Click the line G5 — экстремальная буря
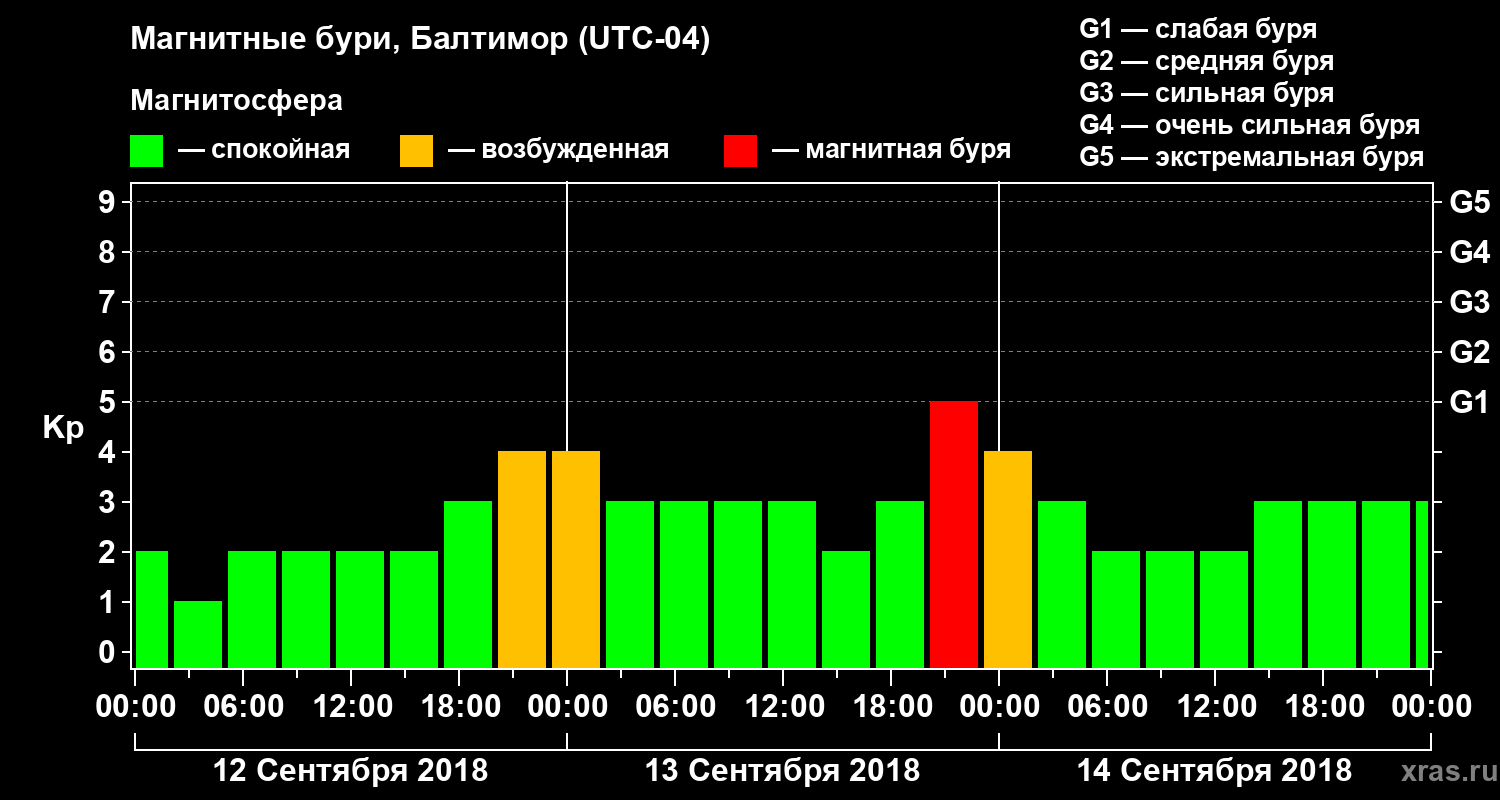This screenshot has height=800, width=1500. [1252, 158]
